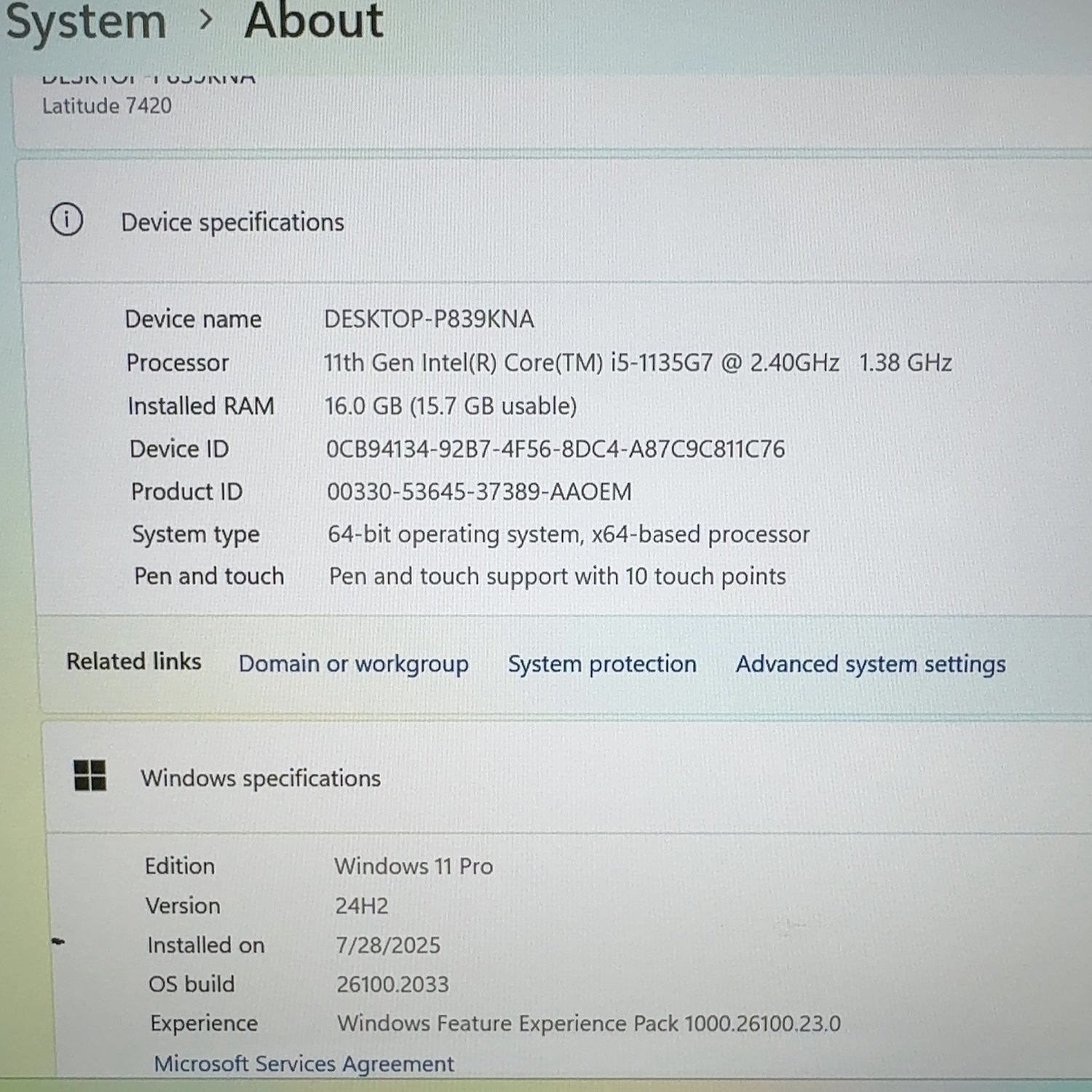1092x1092 pixels.
Task: Select the Pen and touch support value
Action: click(558, 577)
